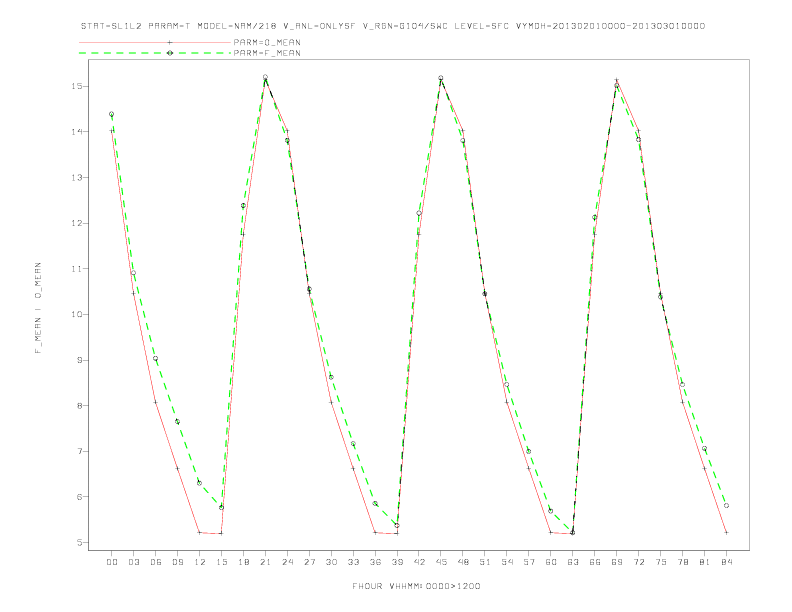Click the y-axis tick label 14
The height and width of the screenshot is (612, 792).
point(77,132)
